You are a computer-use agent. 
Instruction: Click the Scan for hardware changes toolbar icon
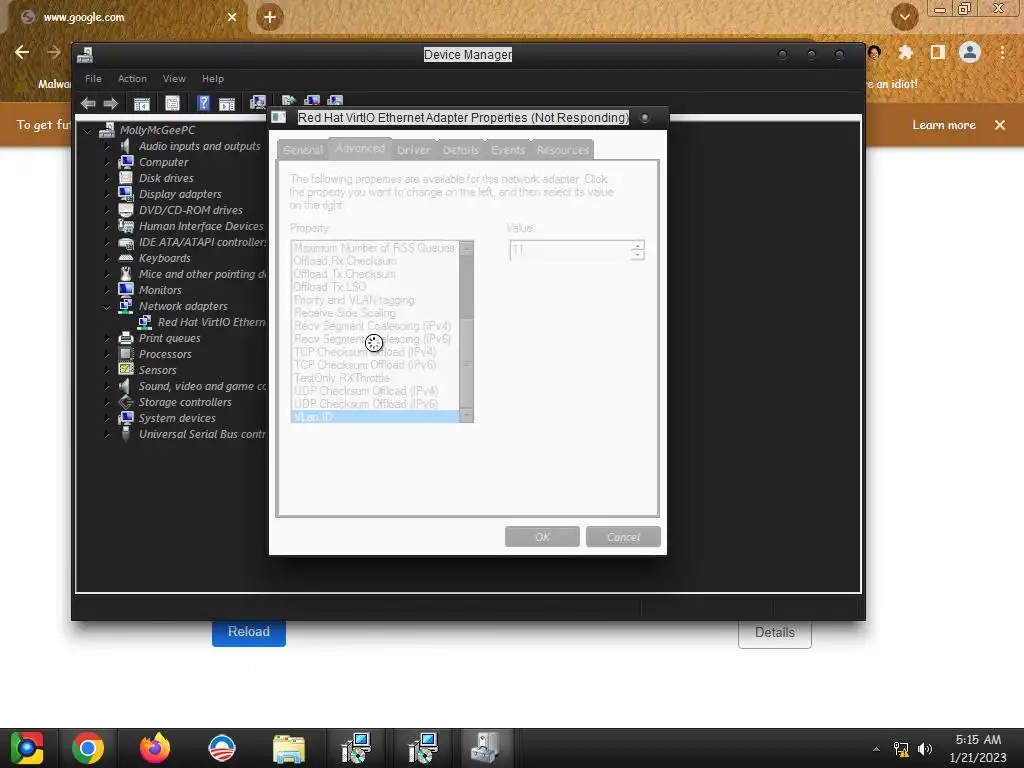[258, 103]
